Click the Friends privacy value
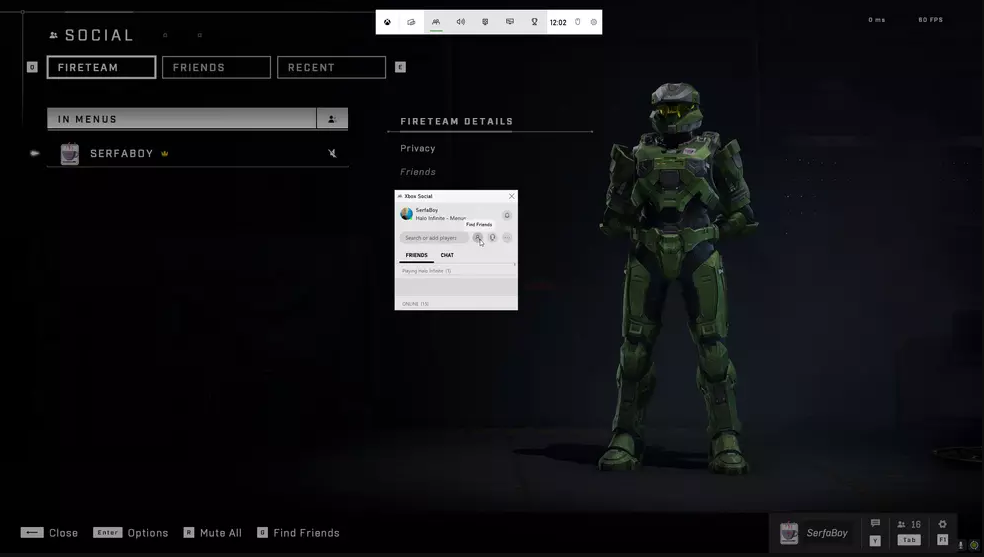This screenshot has height=557, width=984. coord(418,171)
